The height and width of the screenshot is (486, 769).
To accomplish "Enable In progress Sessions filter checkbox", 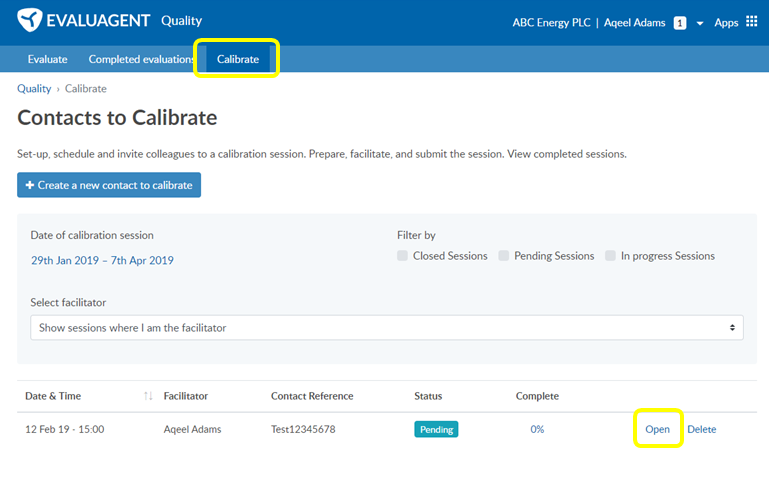I will [610, 256].
